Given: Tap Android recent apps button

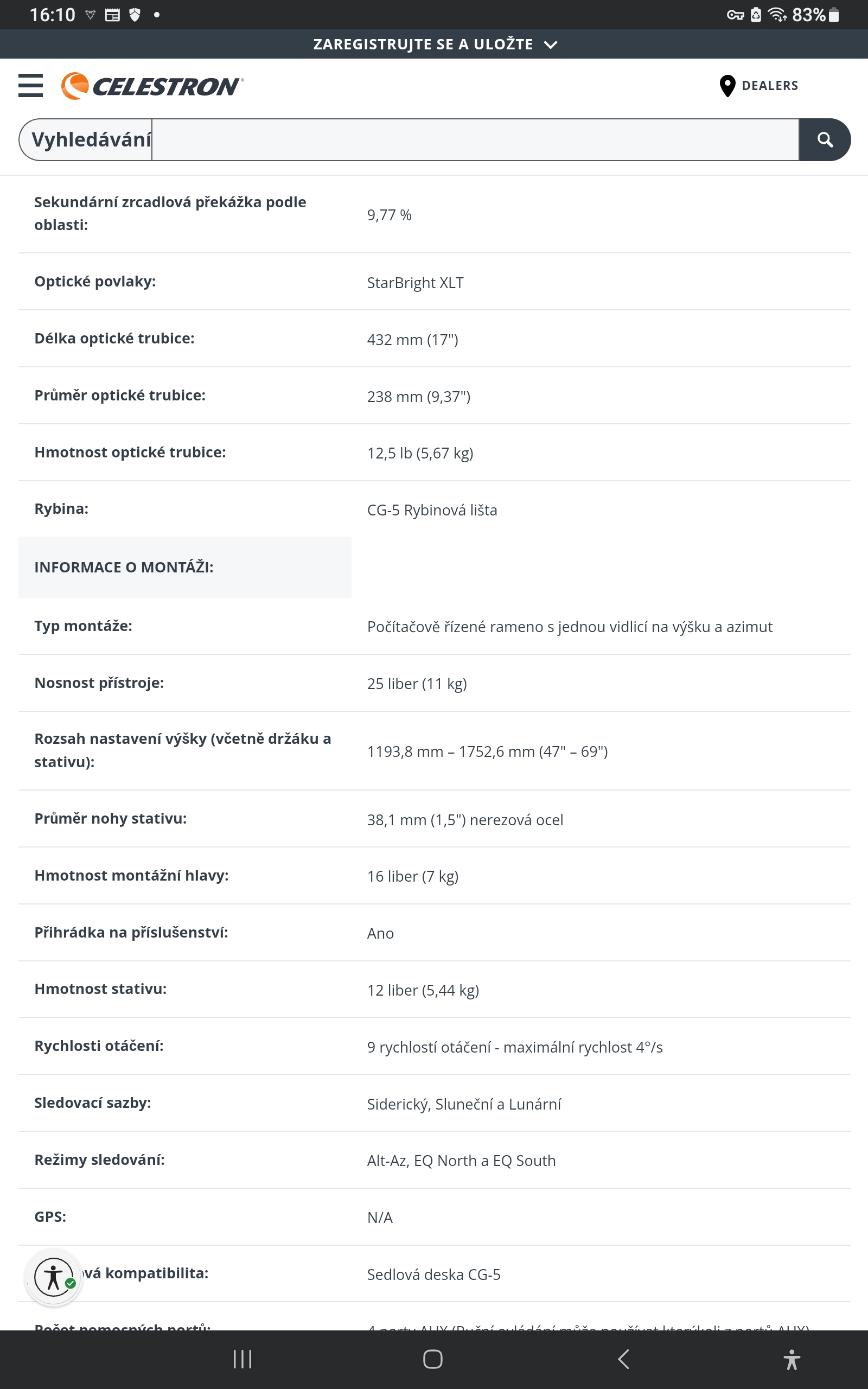Looking at the screenshot, I should (x=242, y=1359).
